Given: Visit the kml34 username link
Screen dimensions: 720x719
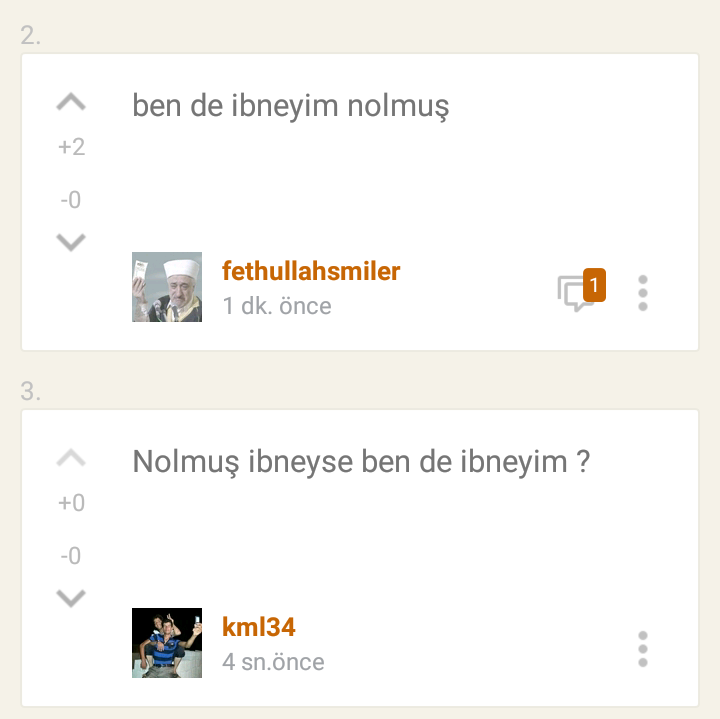Looking at the screenshot, I should pos(259,627).
